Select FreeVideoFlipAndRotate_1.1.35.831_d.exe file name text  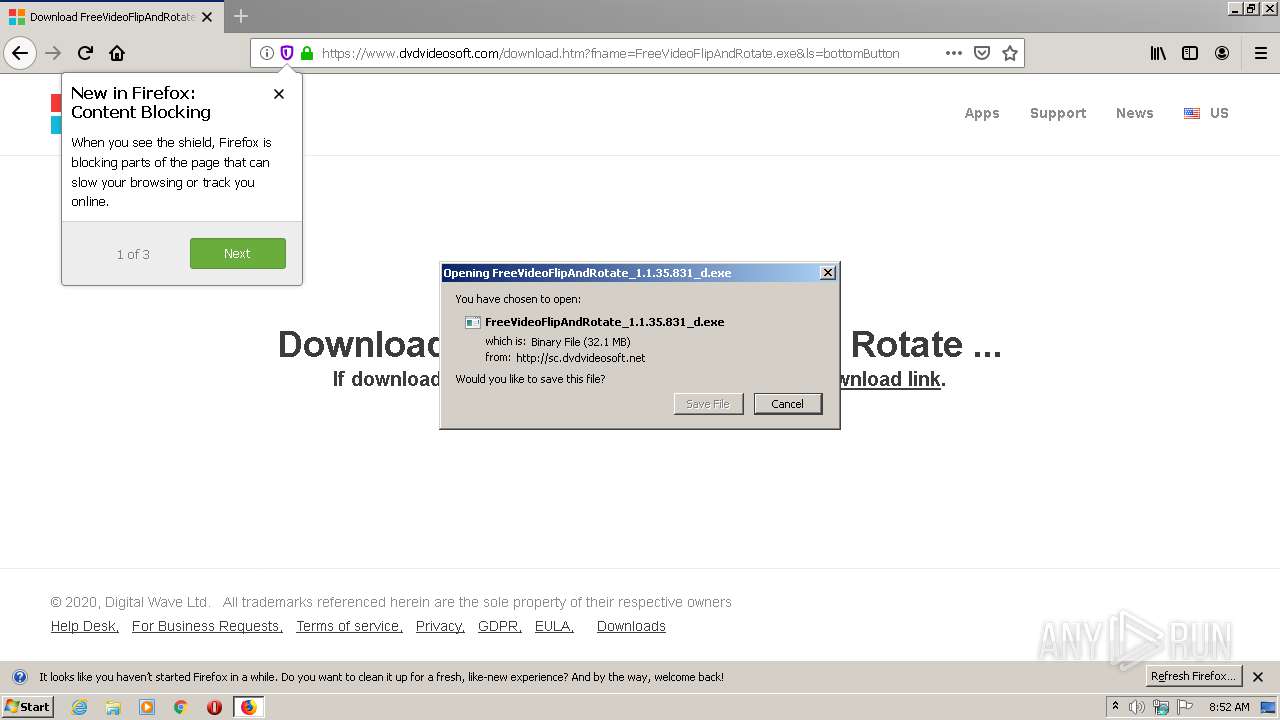coord(604,322)
